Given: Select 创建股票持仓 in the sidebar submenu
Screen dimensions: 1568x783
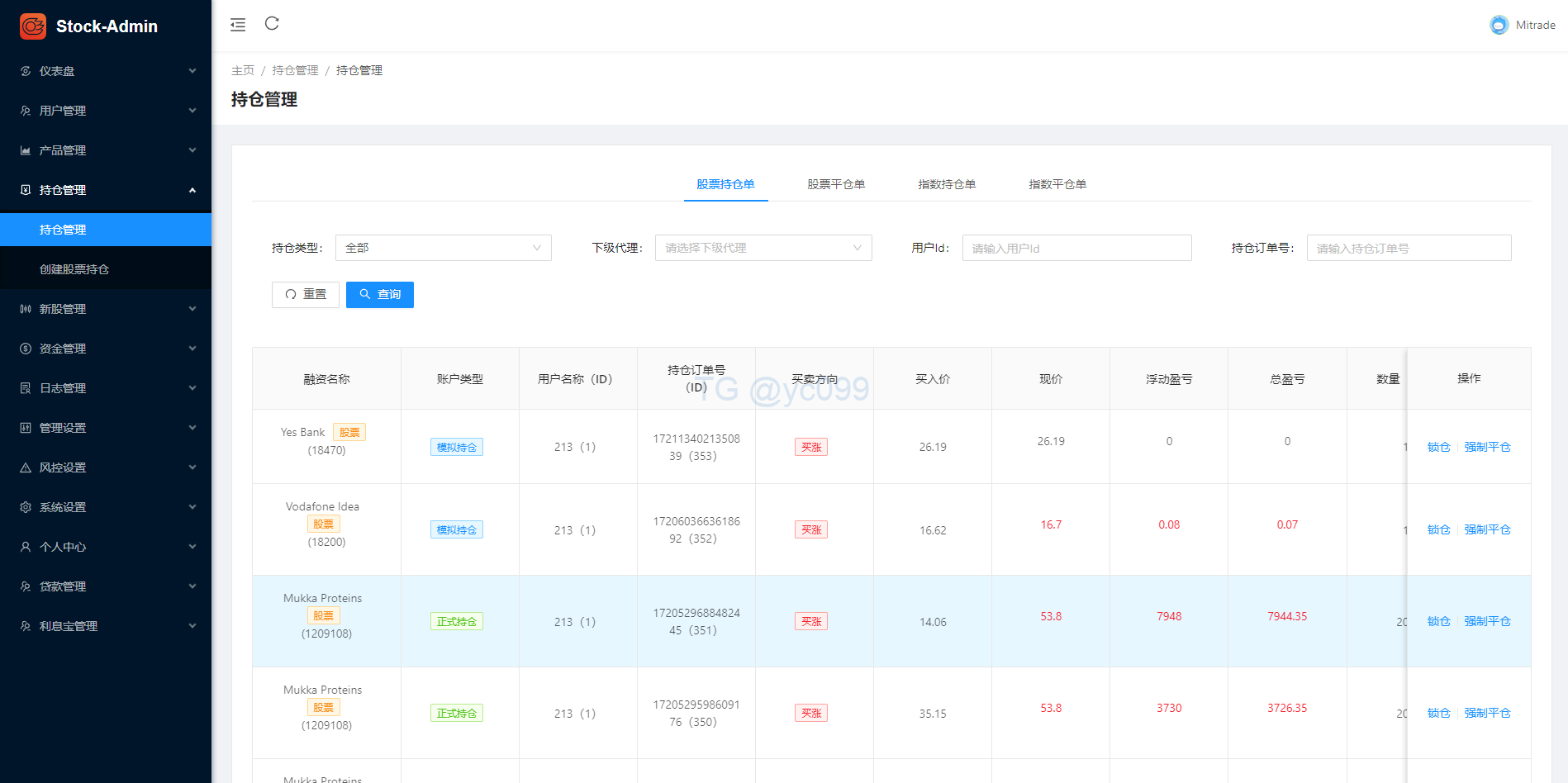Looking at the screenshot, I should coord(74,269).
